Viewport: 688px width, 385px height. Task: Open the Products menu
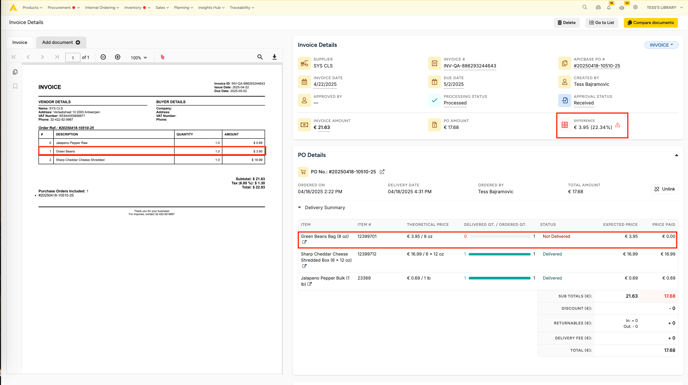(x=32, y=8)
